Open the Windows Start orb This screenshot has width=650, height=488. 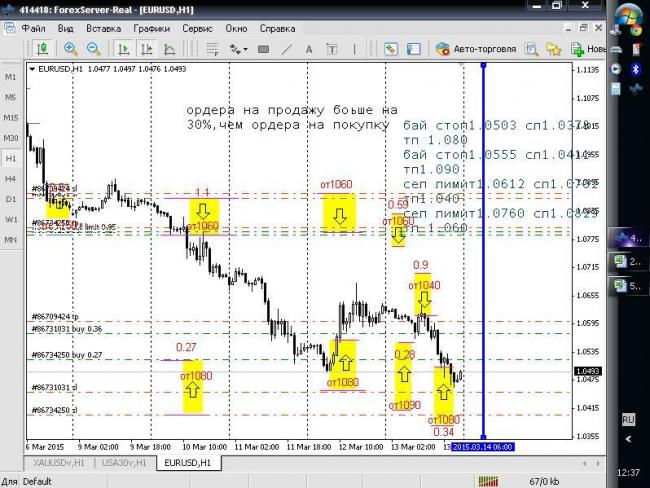pyautogui.click(x=628, y=15)
